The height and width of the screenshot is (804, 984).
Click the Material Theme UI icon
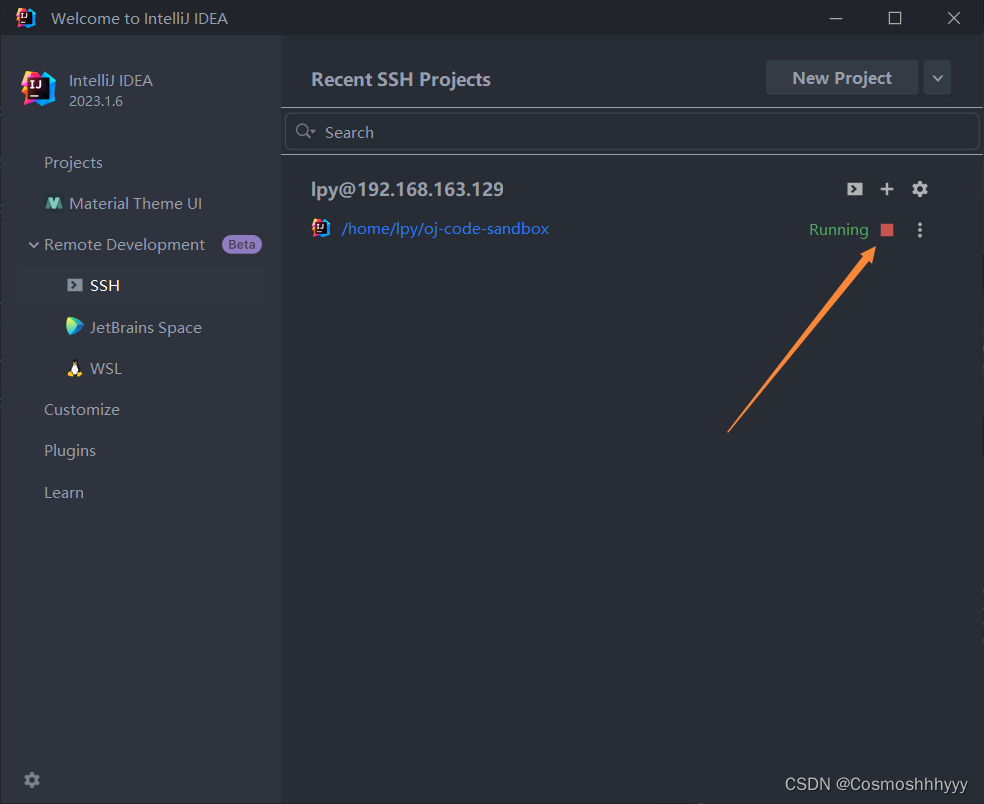tap(54, 203)
